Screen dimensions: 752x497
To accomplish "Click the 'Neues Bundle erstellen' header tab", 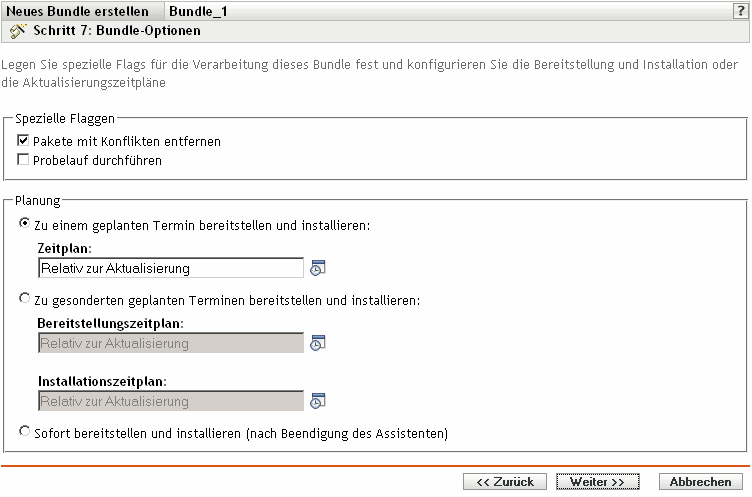I will (x=78, y=11).
